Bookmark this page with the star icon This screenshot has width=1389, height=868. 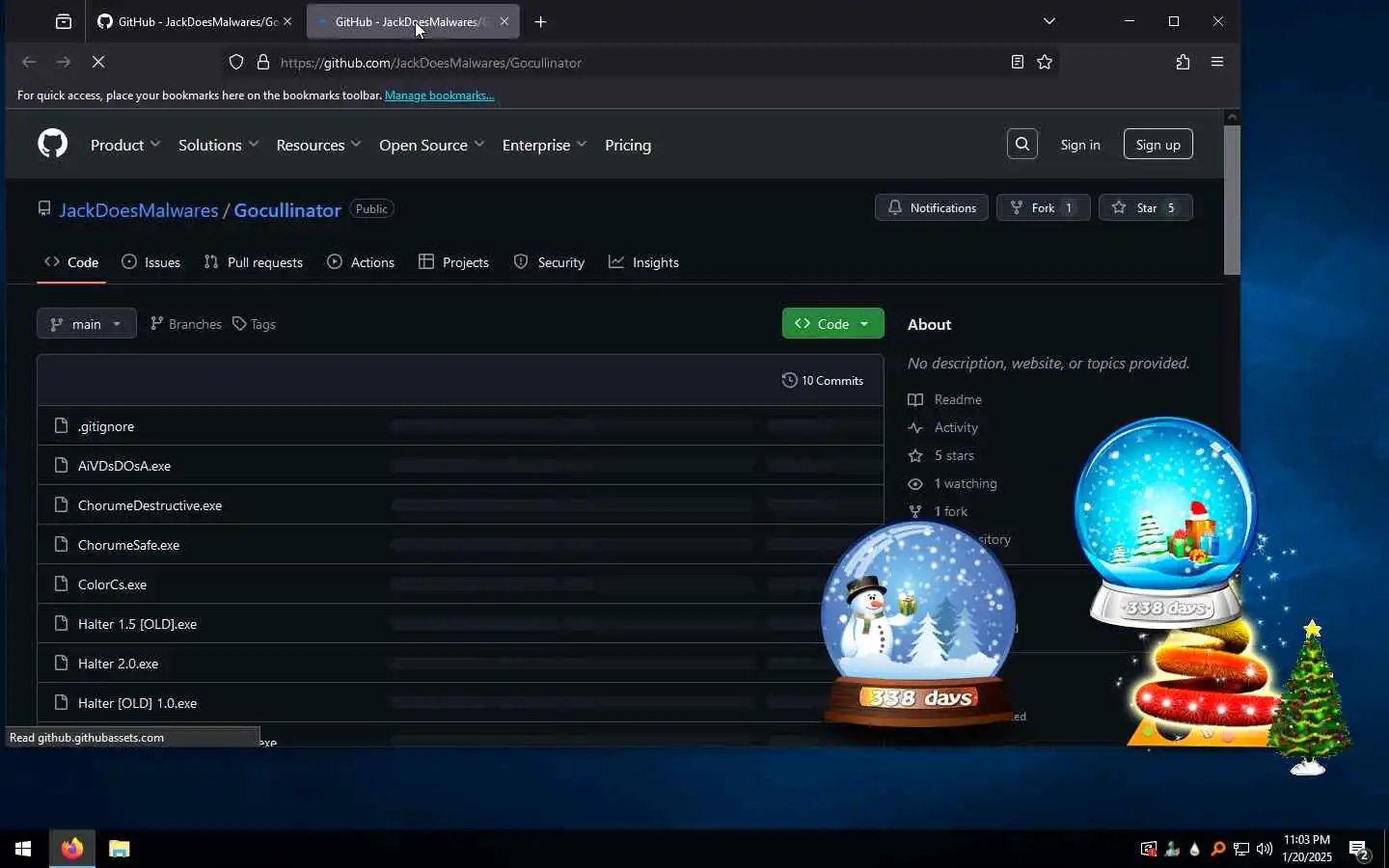tap(1045, 62)
